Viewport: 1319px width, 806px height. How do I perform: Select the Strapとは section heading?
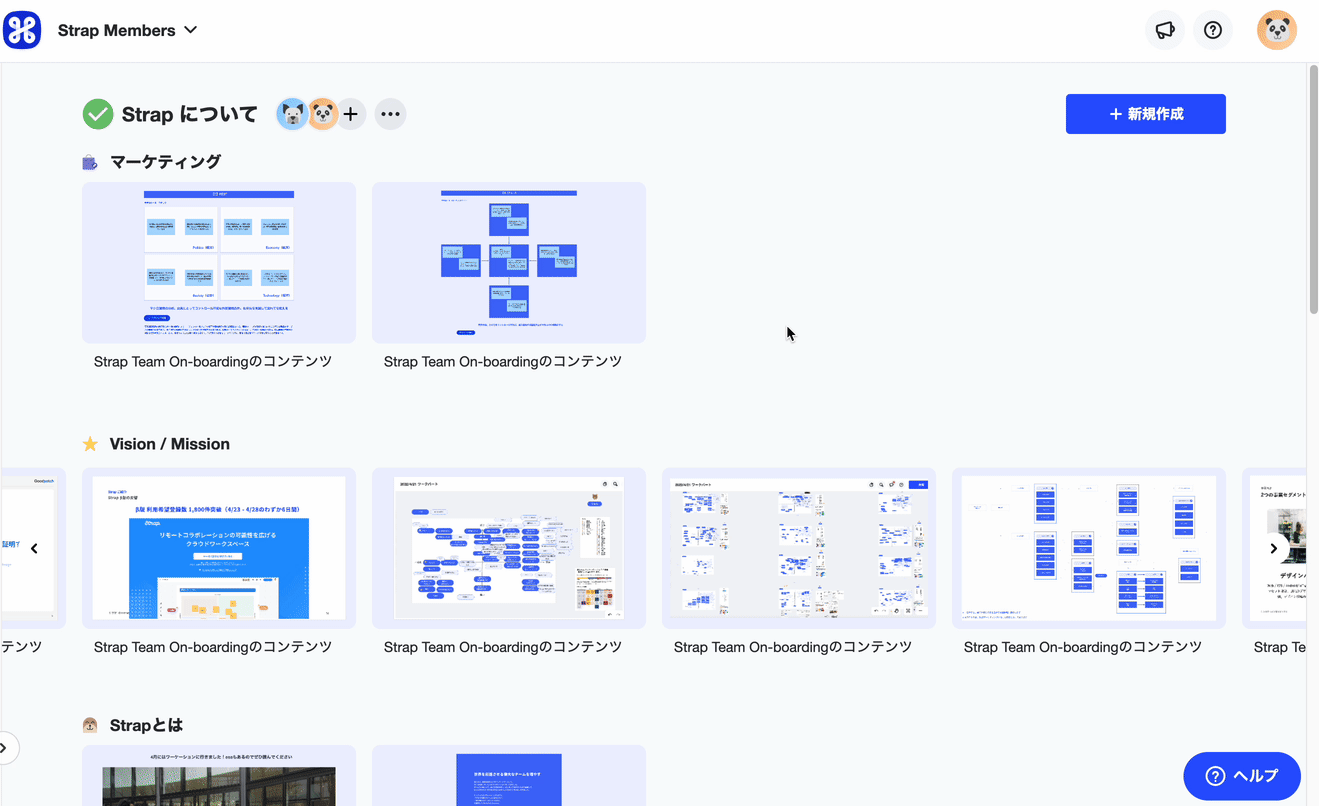point(147,726)
